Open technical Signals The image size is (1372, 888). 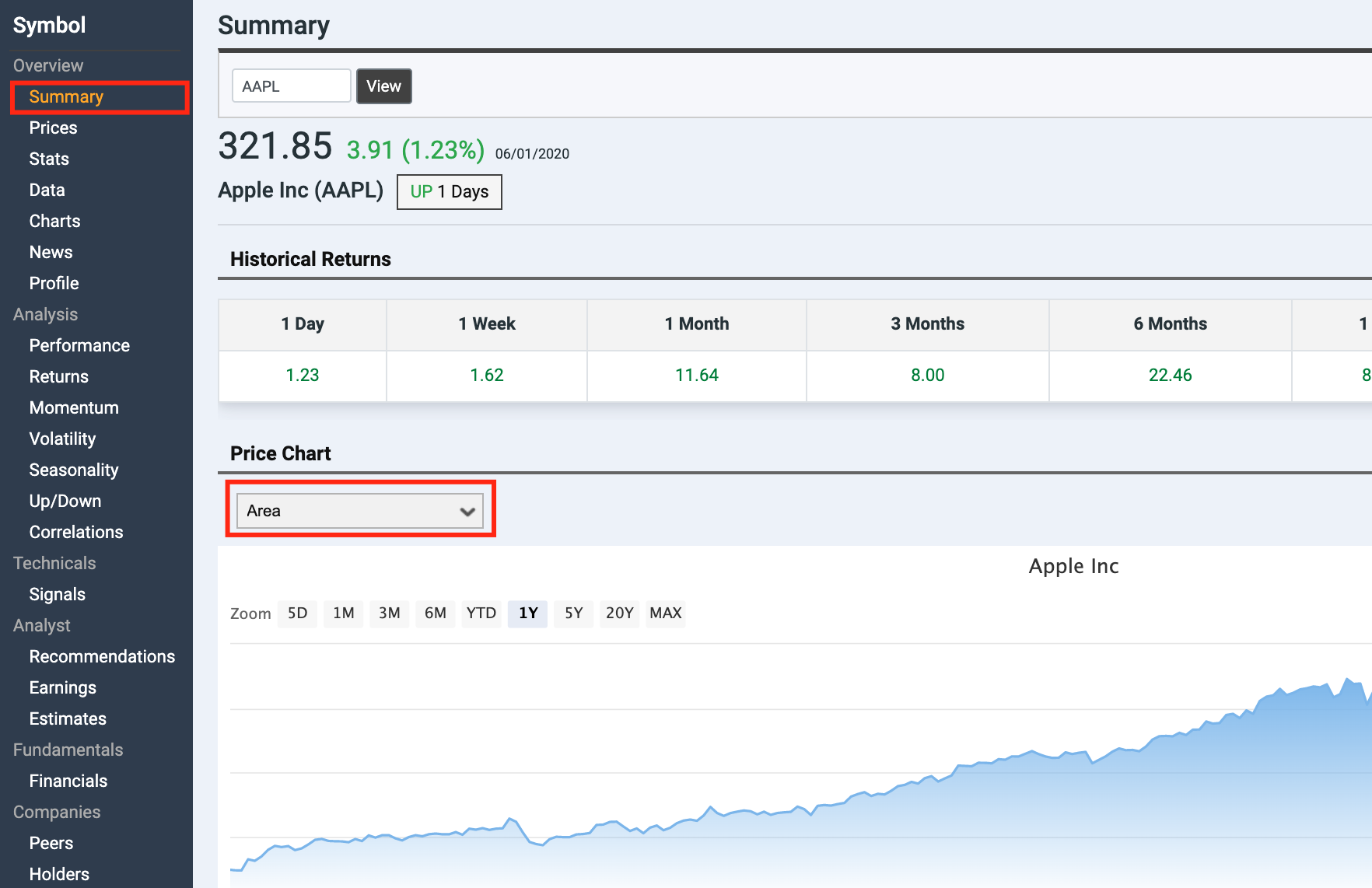pyautogui.click(x=57, y=595)
